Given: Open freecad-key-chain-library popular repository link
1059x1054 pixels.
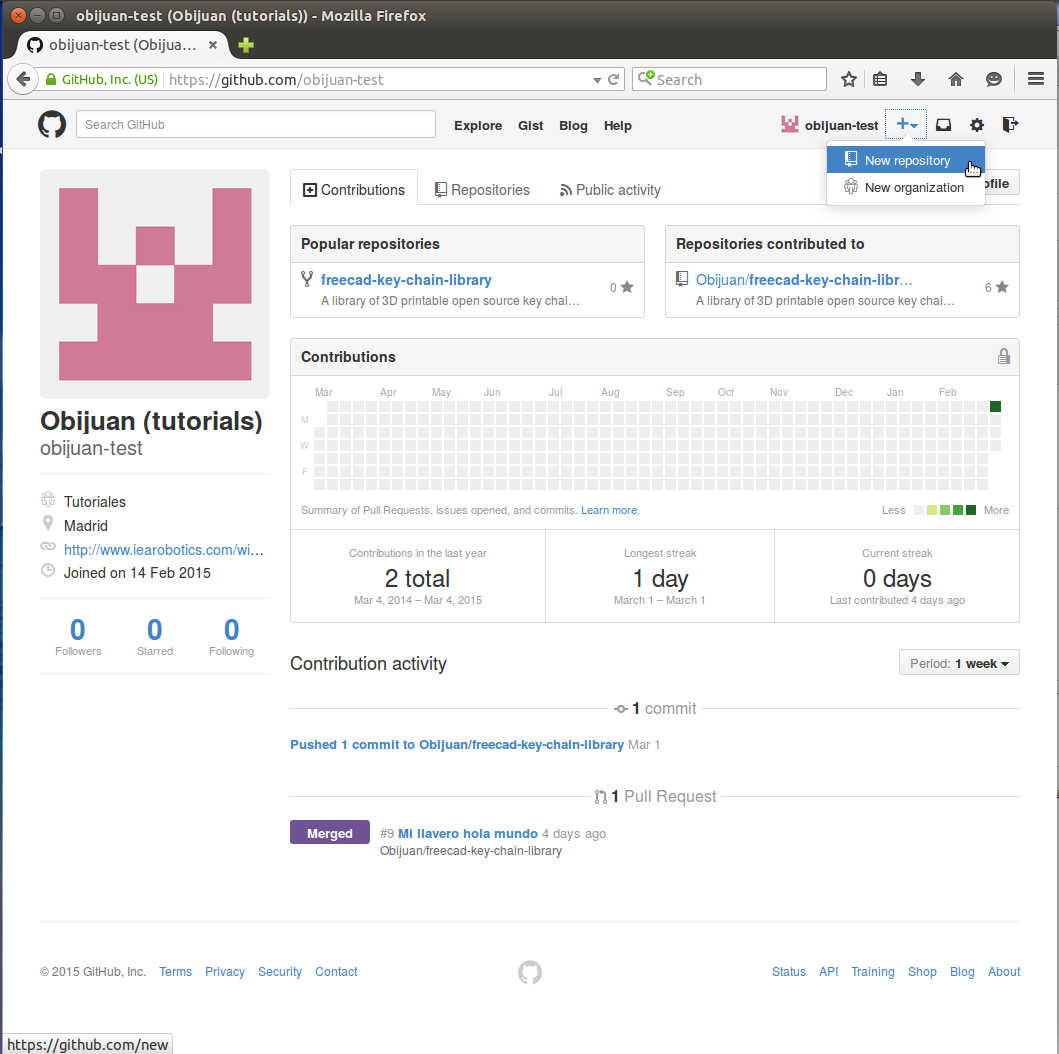Looking at the screenshot, I should 406,280.
